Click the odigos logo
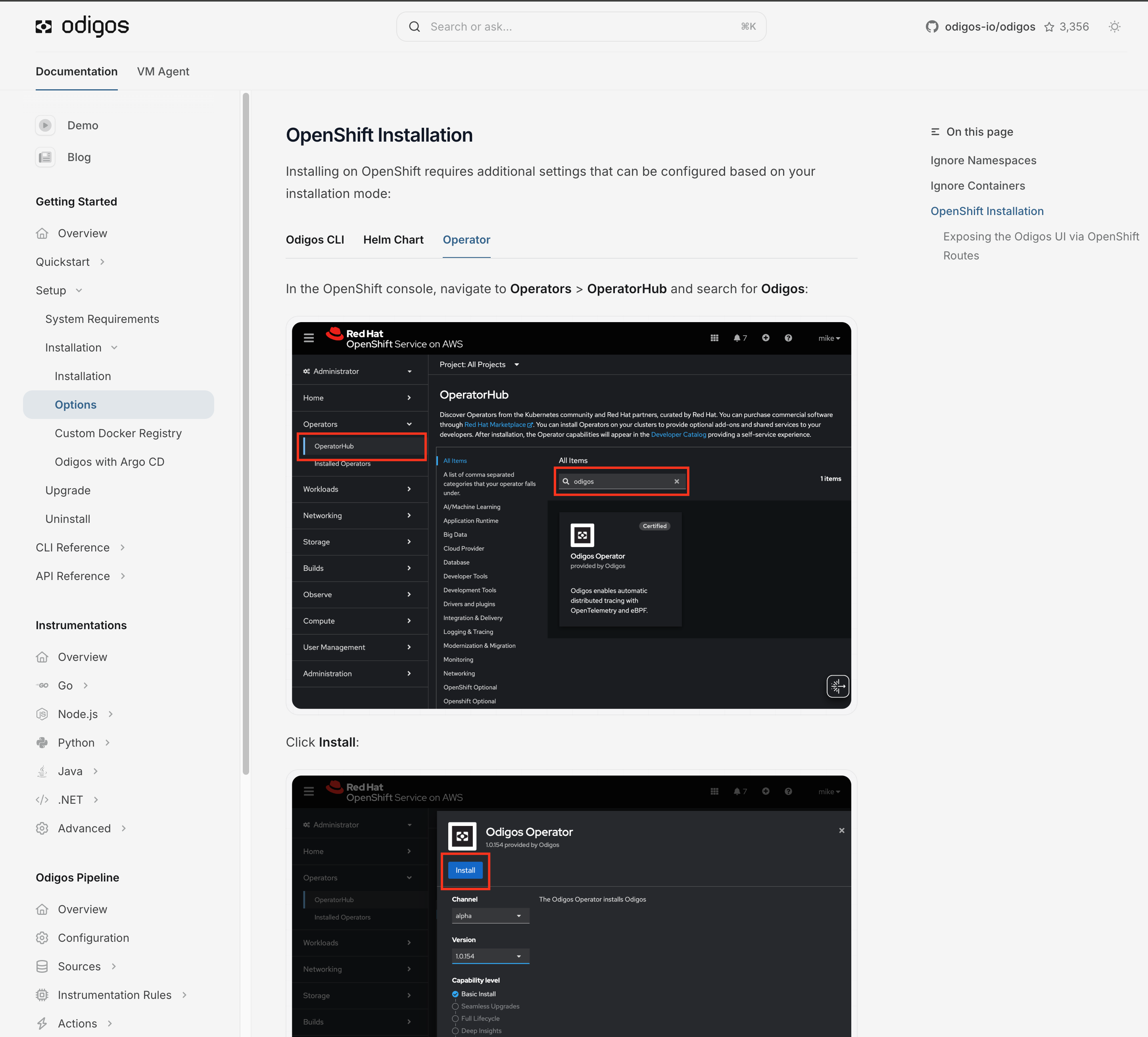 (82, 26)
